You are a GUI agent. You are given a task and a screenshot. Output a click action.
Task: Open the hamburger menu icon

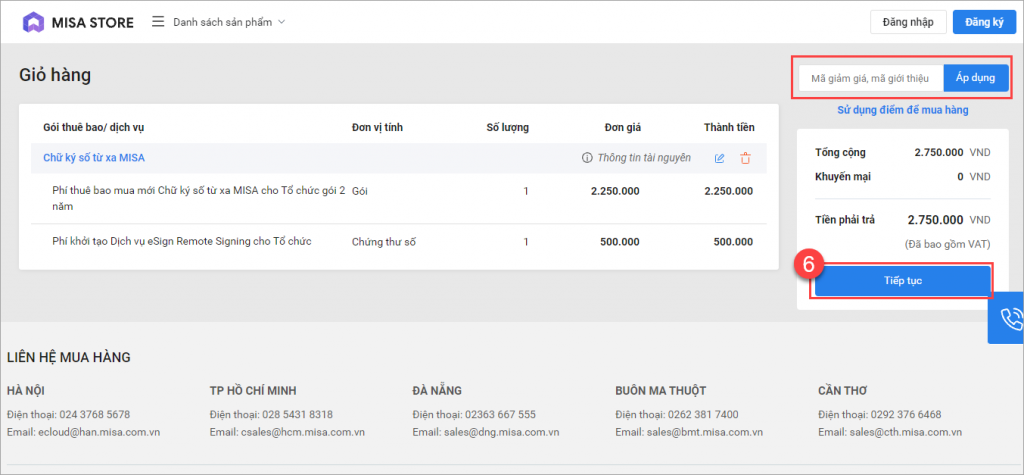click(158, 22)
